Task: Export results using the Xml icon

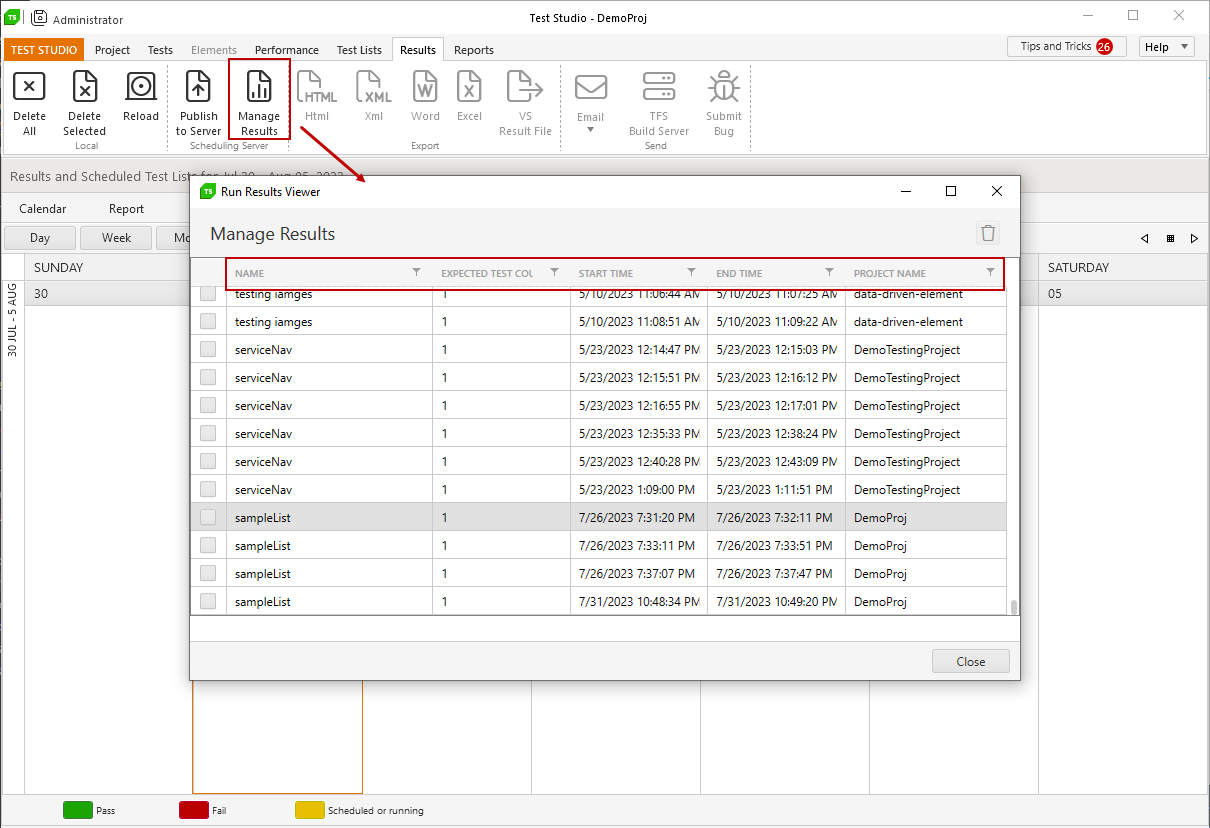Action: tap(374, 87)
